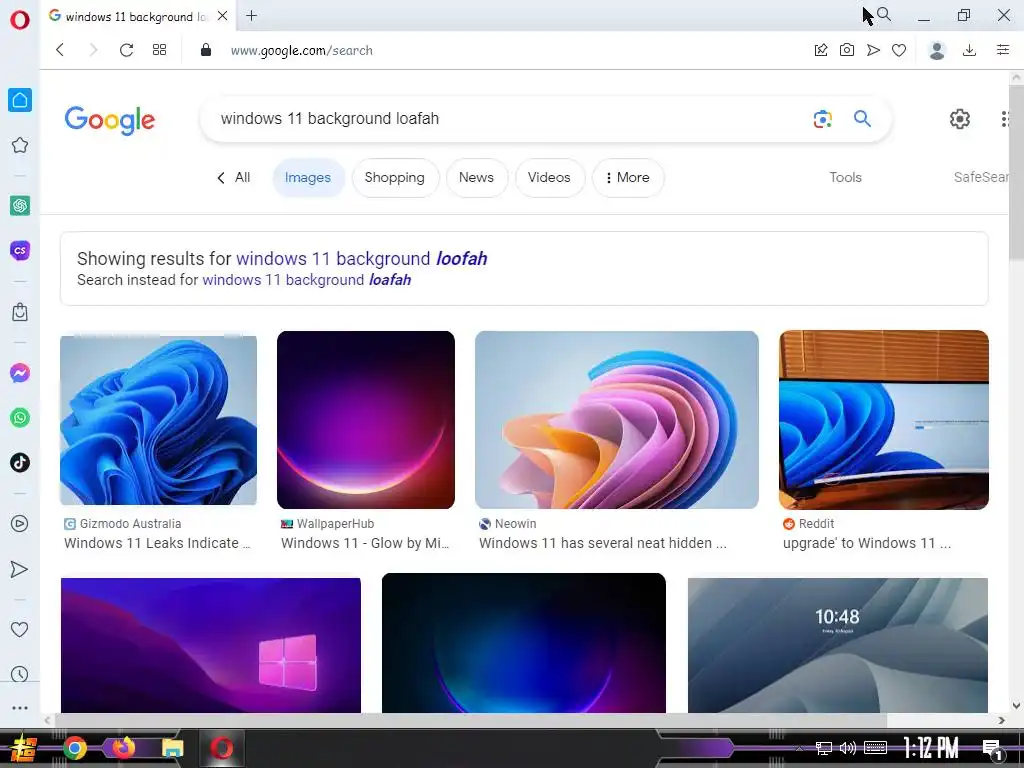Open upgrade' to Windows 11 Reddit link
The image size is (1024, 768).
(x=867, y=543)
